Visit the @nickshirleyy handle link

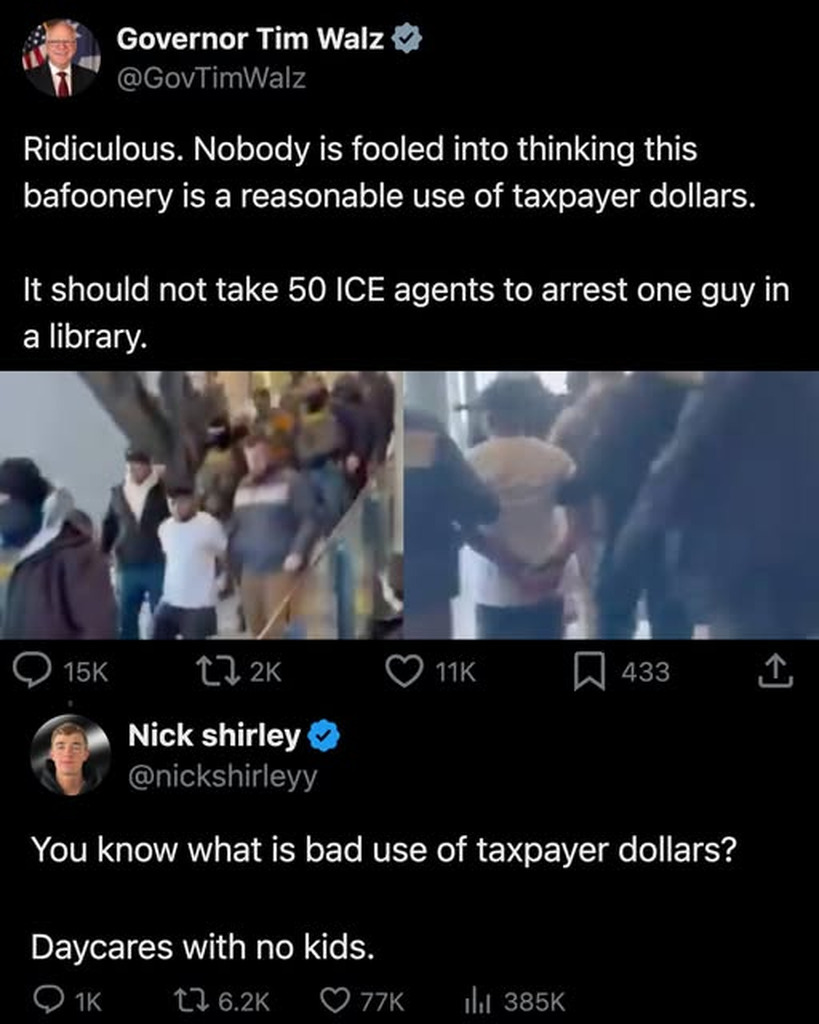222,776
